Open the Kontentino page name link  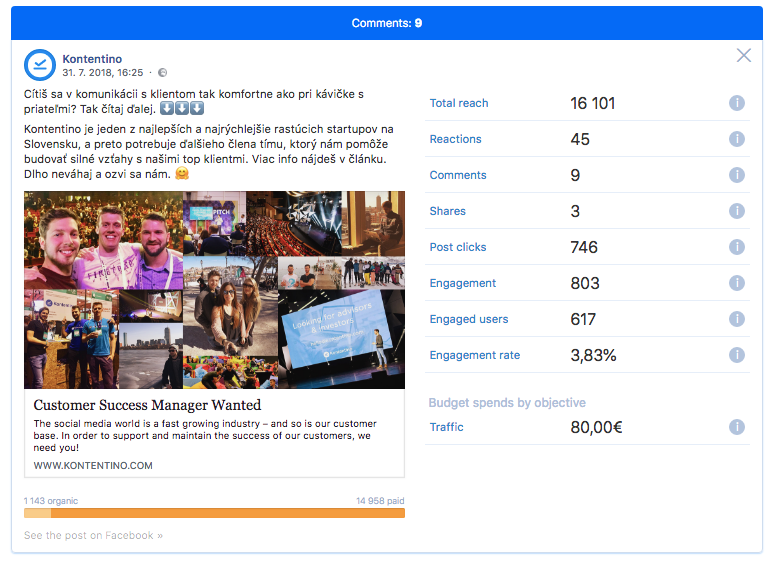click(x=92, y=59)
